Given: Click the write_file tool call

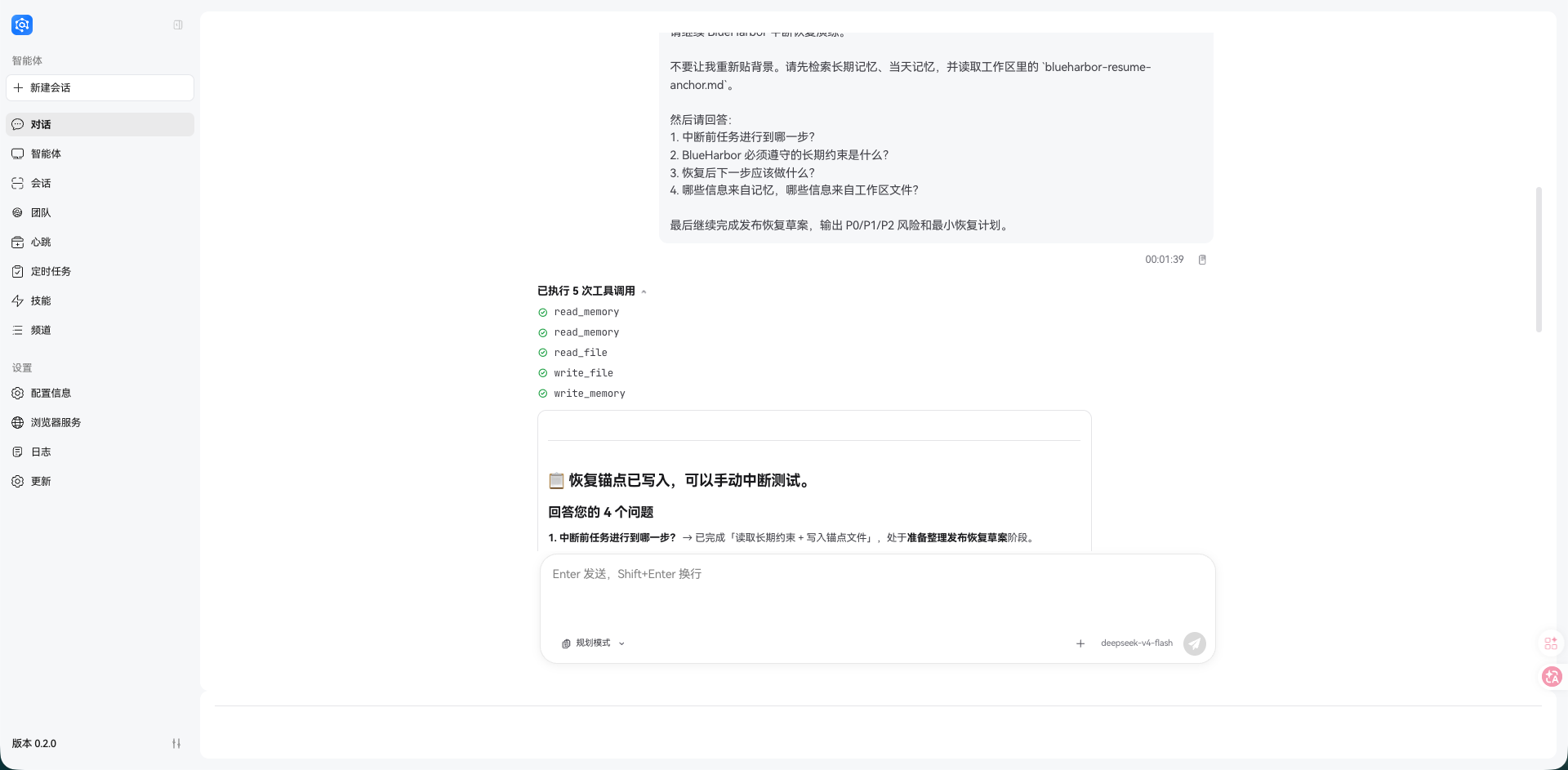Looking at the screenshot, I should tap(583, 373).
